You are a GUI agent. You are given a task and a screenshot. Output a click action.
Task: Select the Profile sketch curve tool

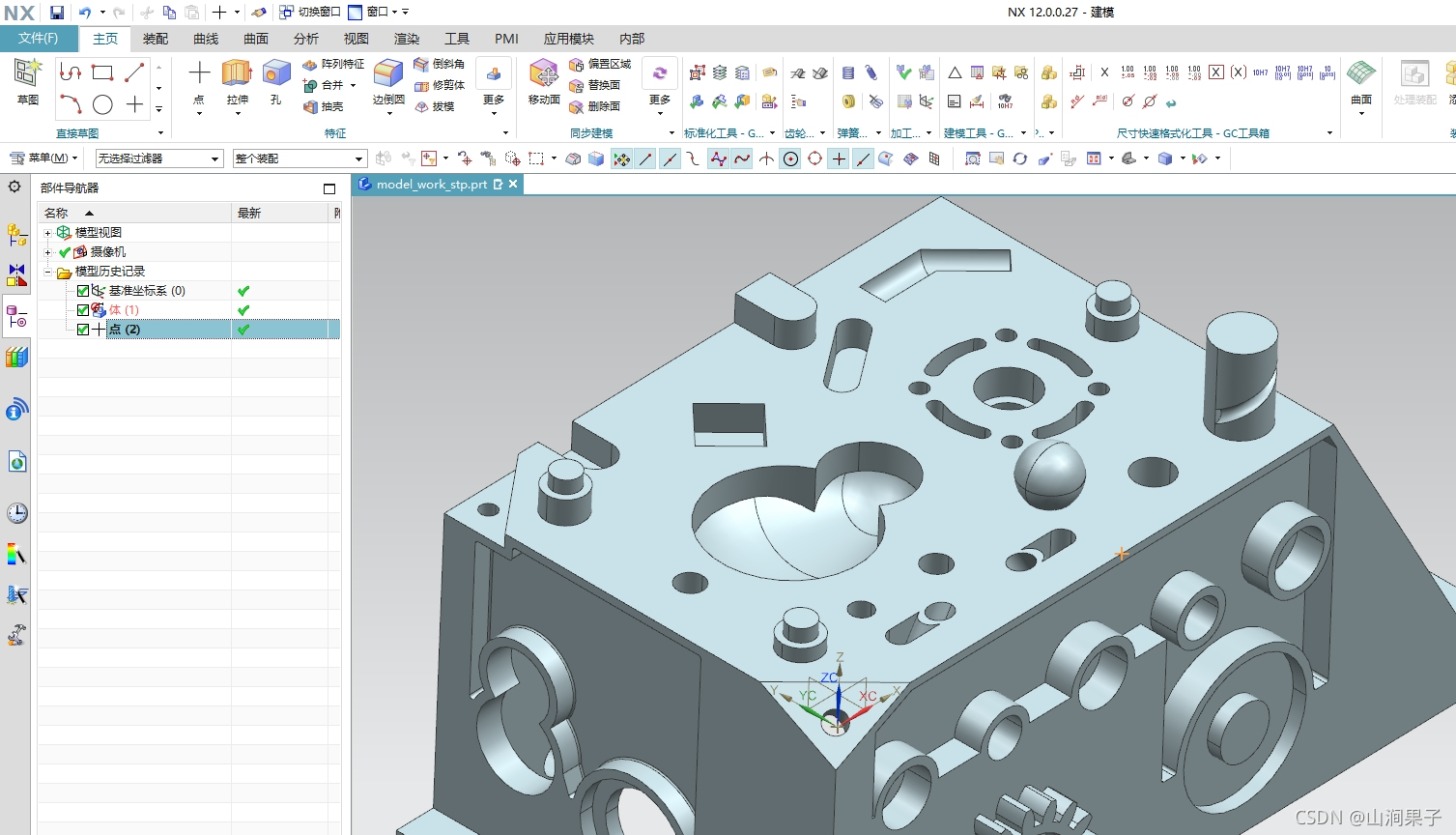71,72
